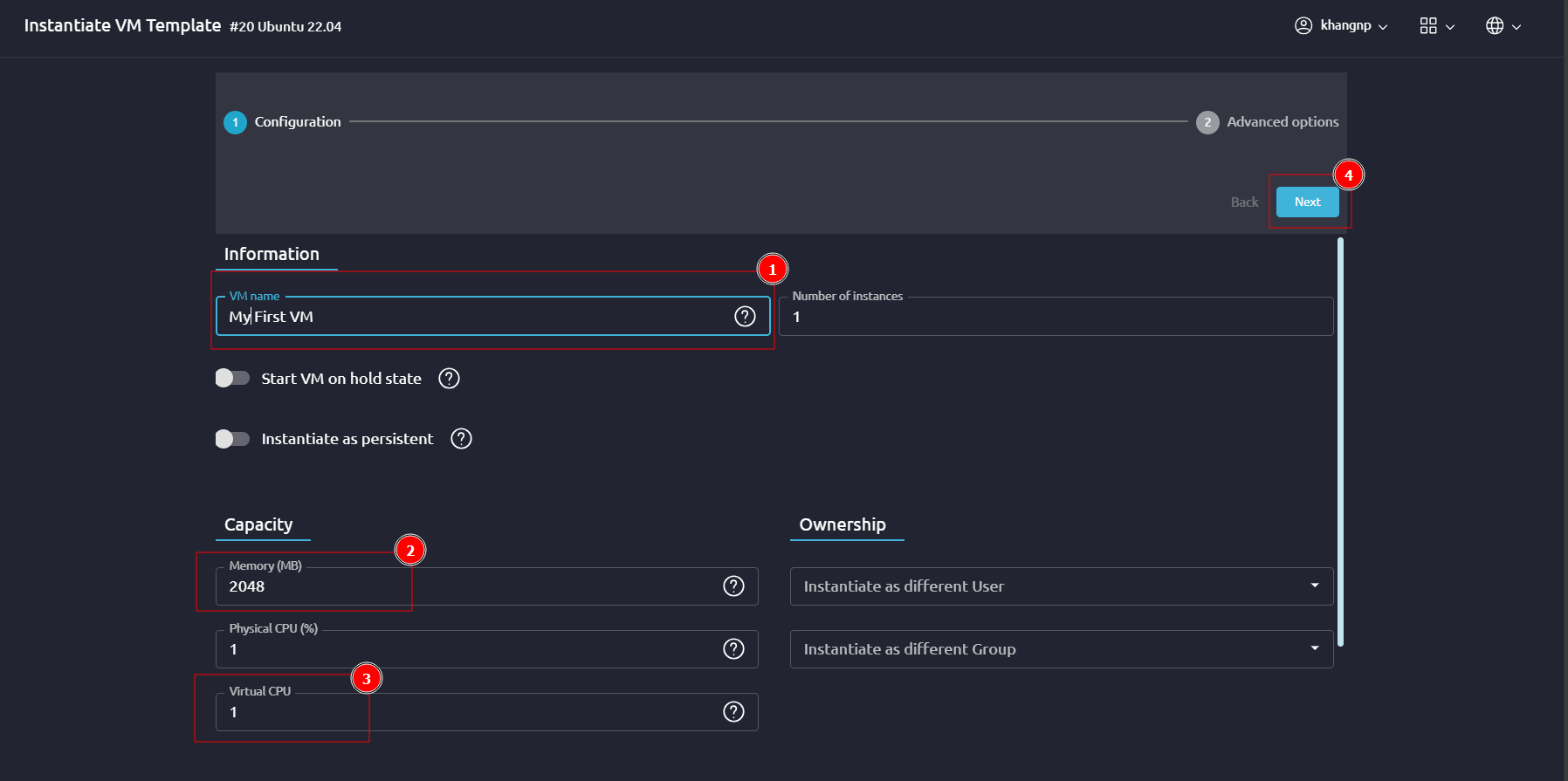Image resolution: width=1568 pixels, height=781 pixels.
Task: Click help icon in Physical CPU field
Action: point(733,649)
